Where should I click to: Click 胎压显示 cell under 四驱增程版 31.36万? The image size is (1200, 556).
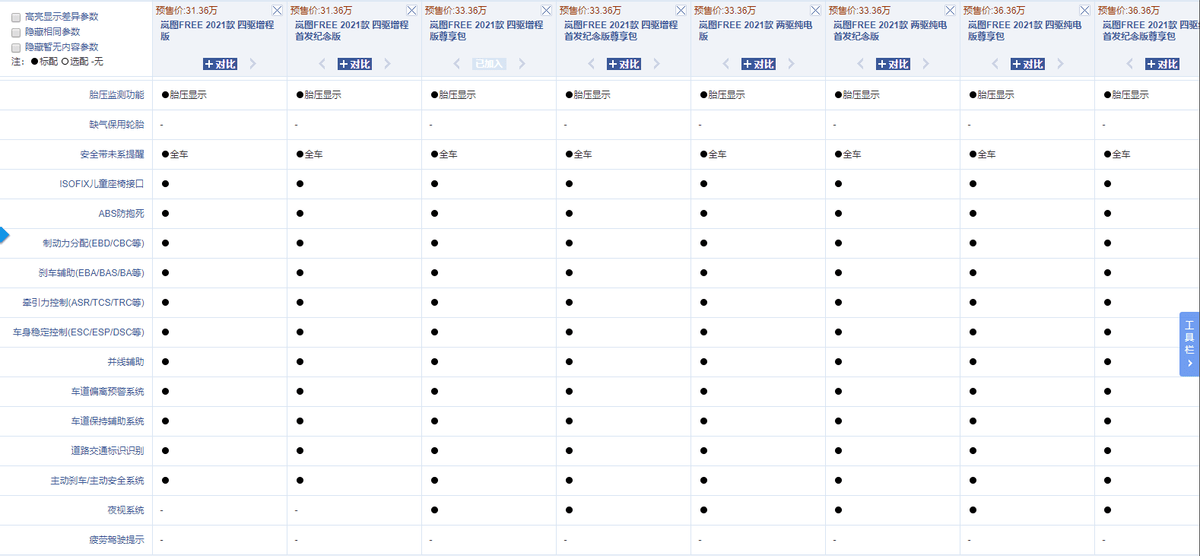[184, 95]
